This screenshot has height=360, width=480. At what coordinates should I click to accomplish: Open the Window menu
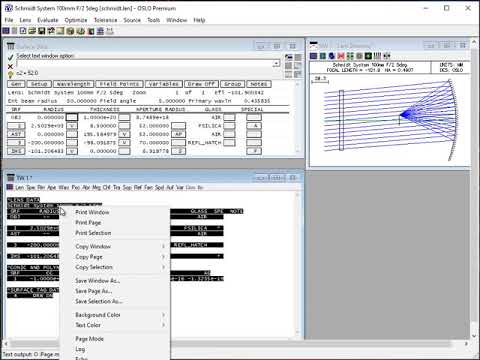click(177, 20)
